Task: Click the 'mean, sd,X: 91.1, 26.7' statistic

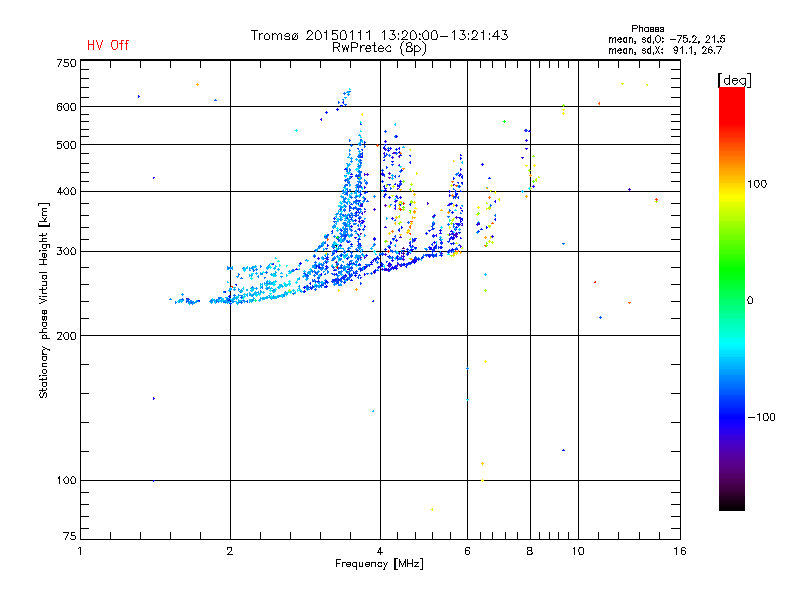Action: click(x=665, y=50)
